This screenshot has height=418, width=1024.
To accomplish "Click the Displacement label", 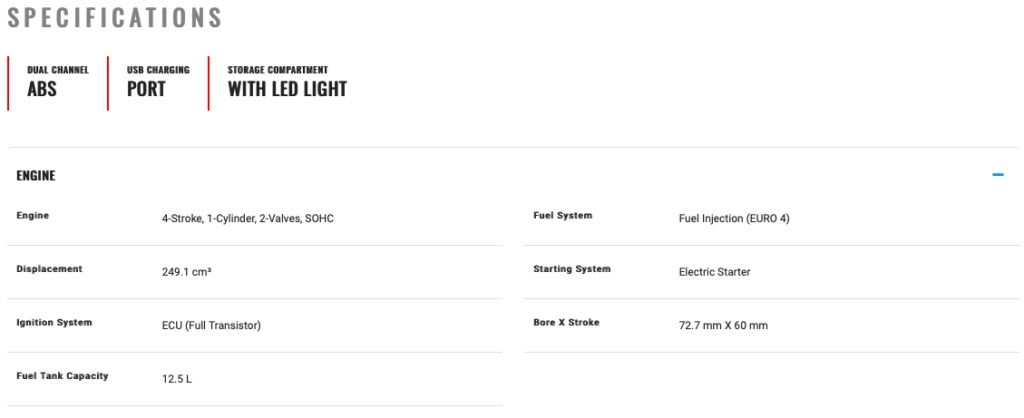I will 50,269.
